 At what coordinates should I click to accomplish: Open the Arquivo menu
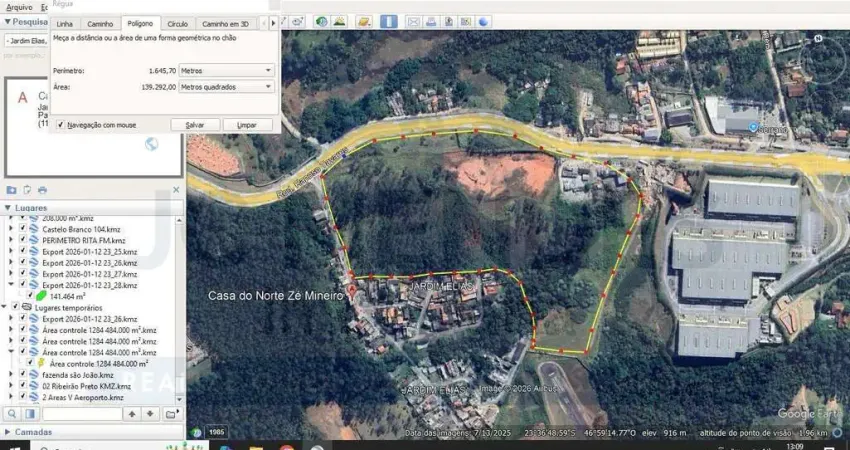(x=19, y=8)
